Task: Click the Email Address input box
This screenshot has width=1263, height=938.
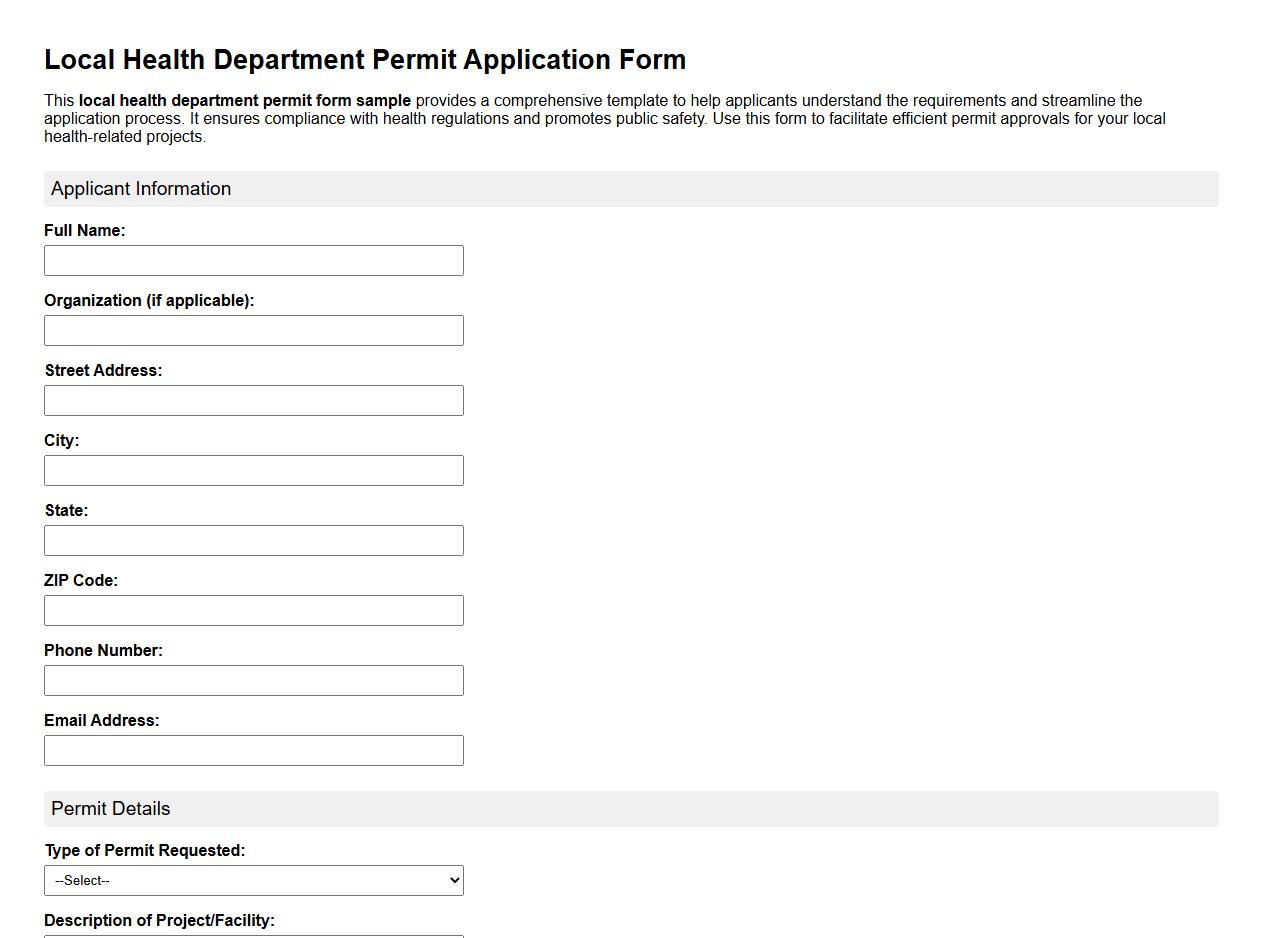Action: click(253, 750)
